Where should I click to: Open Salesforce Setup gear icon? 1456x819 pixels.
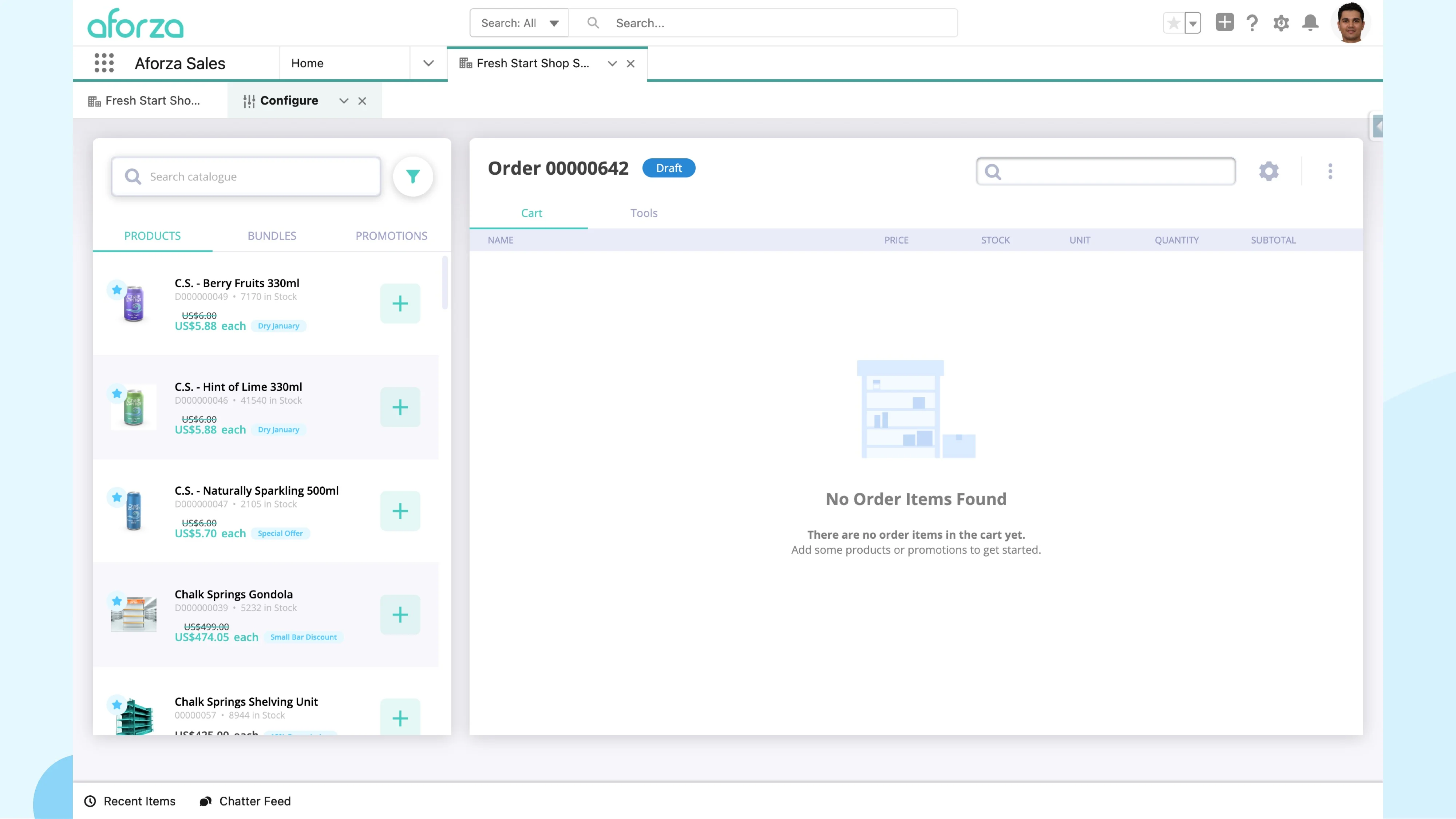coord(1281,23)
